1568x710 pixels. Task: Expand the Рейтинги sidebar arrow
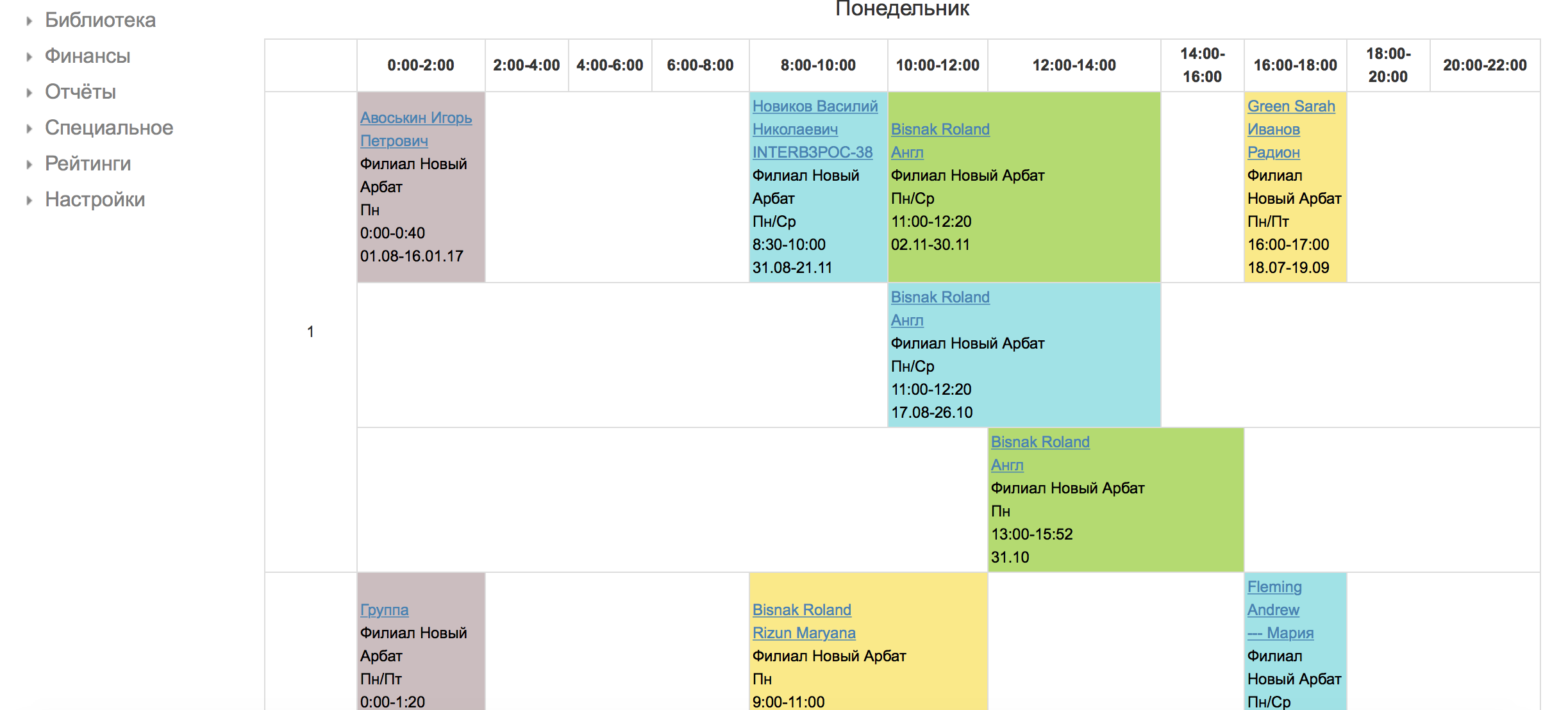click(29, 165)
